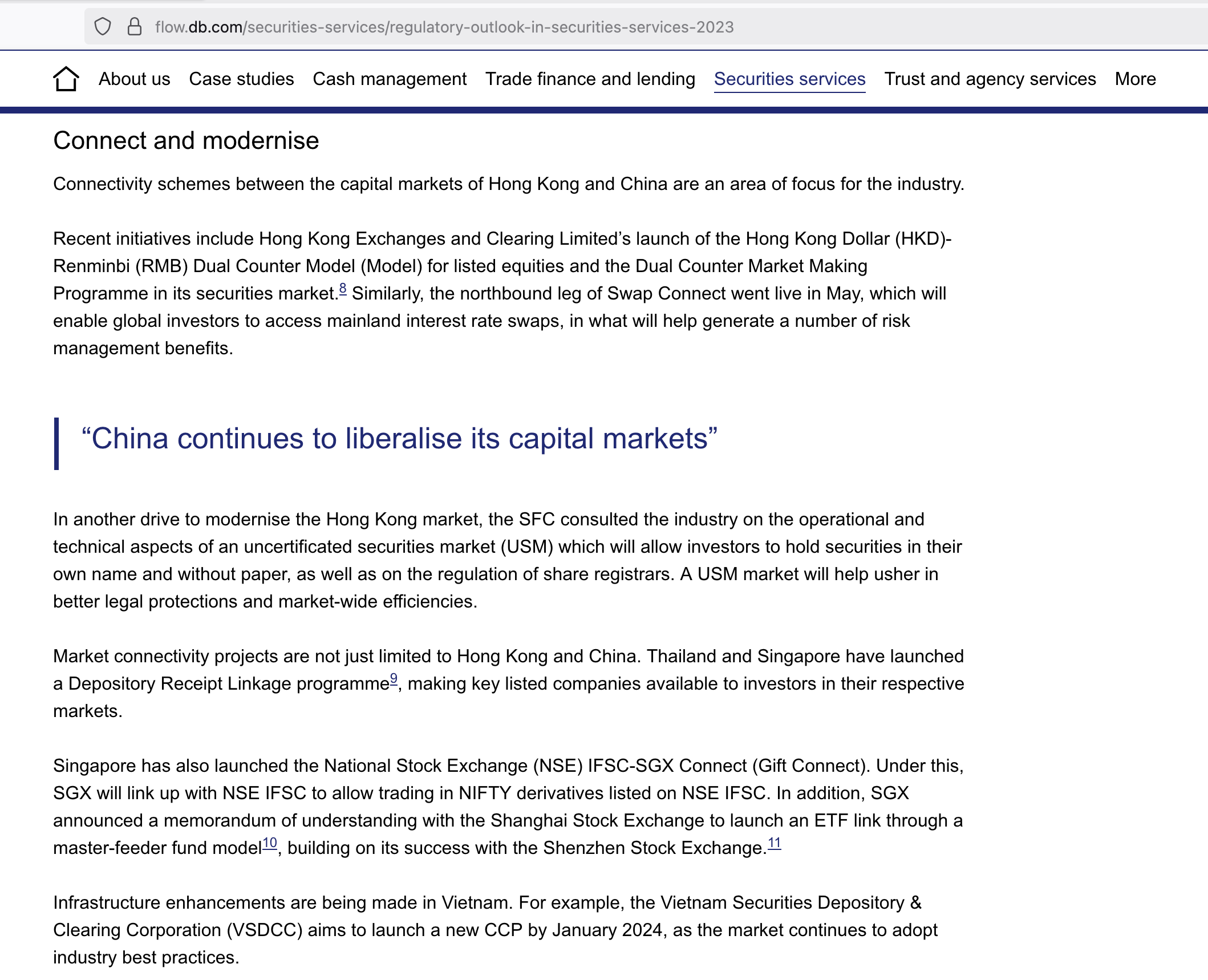This screenshot has height=980, width=1208.
Task: Open Trade finance and lending
Action: tap(590, 79)
